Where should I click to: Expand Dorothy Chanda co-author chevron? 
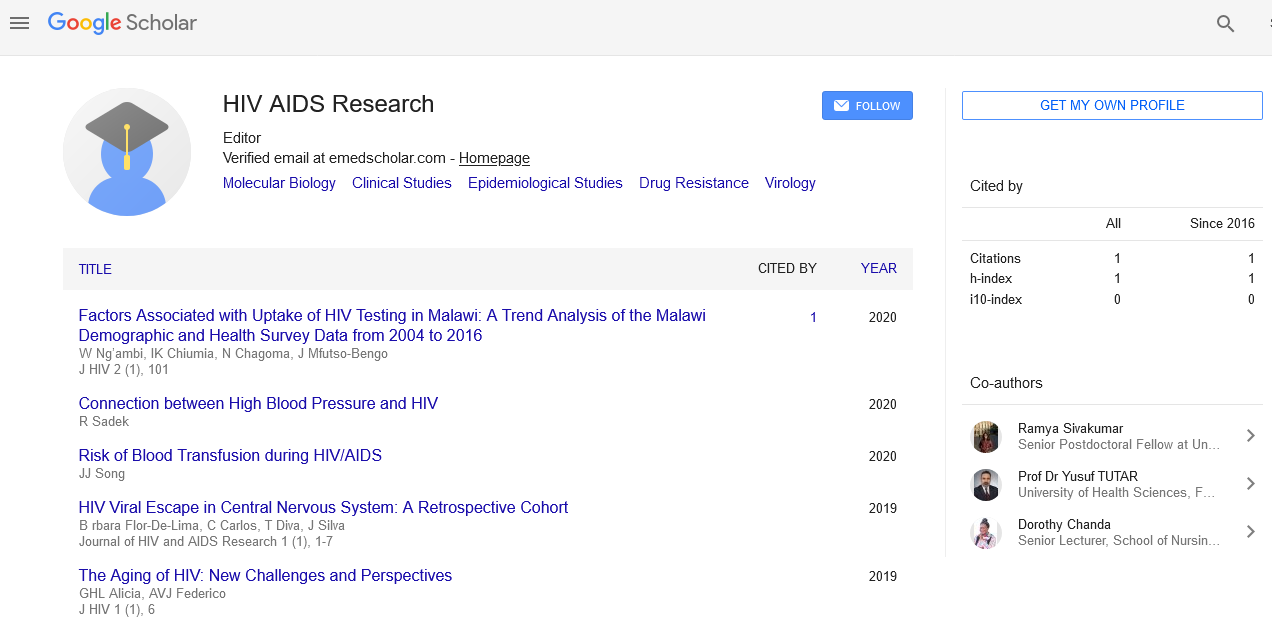1250,532
